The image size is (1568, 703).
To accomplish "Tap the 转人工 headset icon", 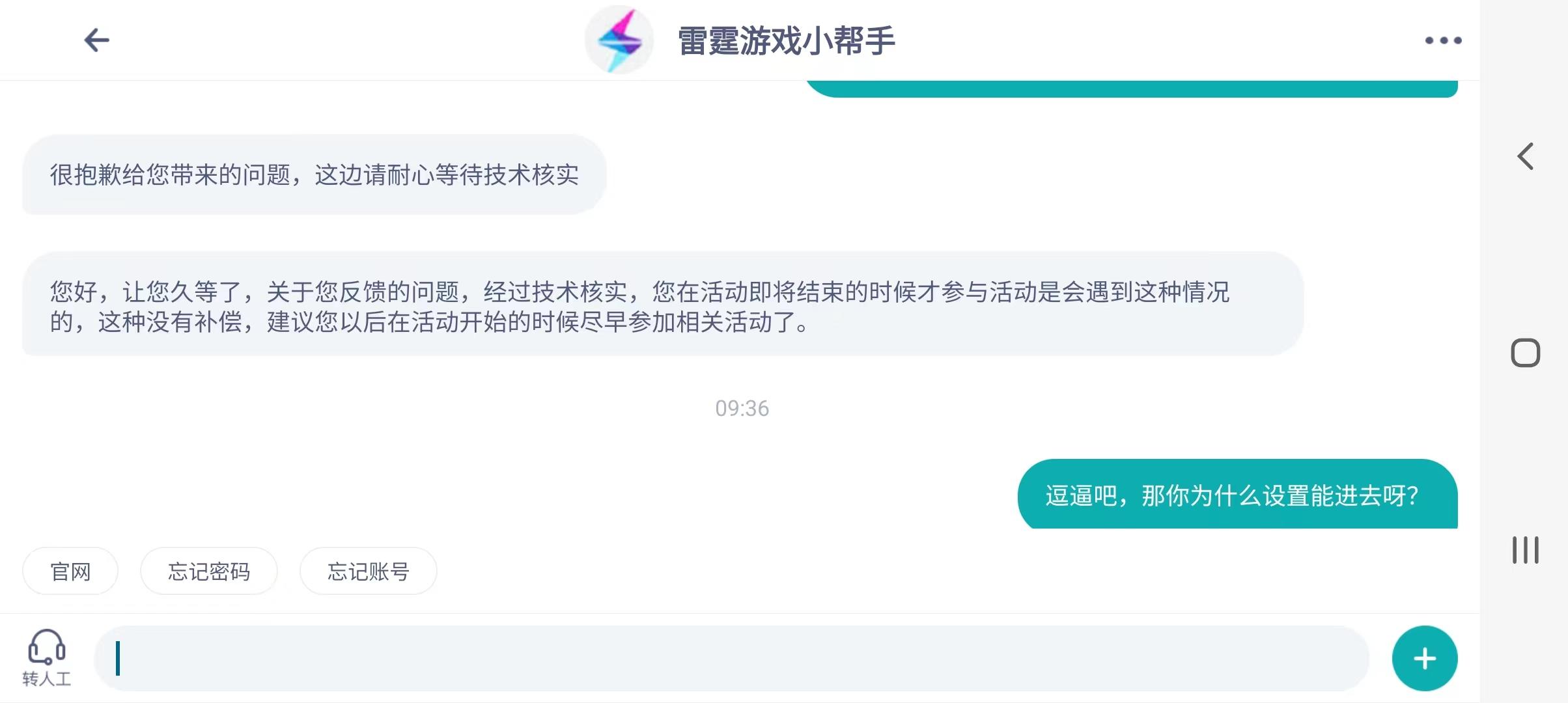I will (46, 646).
